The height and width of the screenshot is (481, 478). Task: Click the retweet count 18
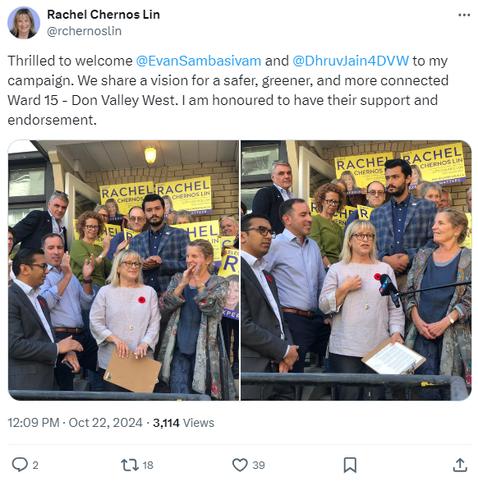point(148,465)
